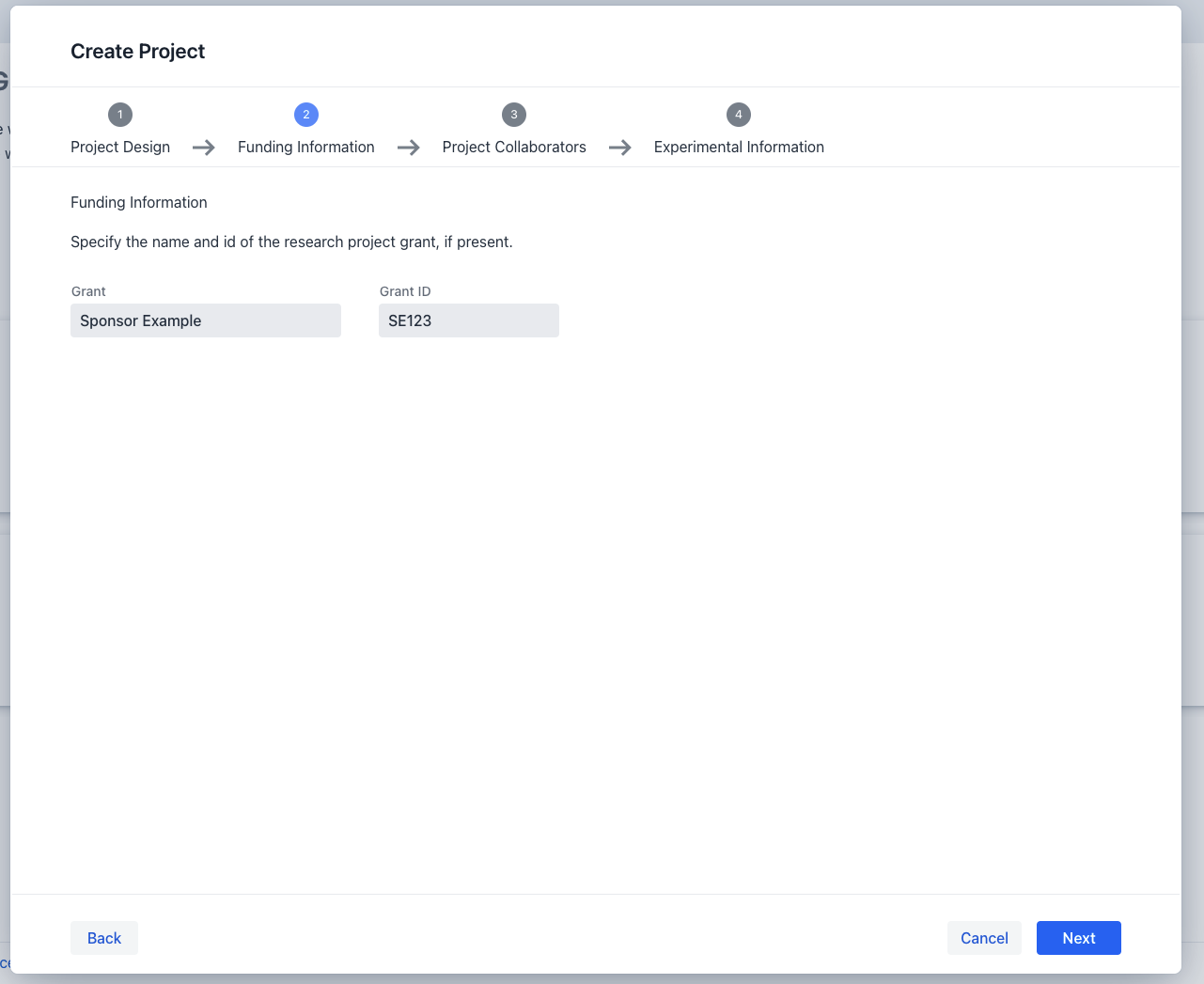Screen dimensions: 1204x984
Task: Click arrow before Experimental Information step
Action: coord(620,148)
